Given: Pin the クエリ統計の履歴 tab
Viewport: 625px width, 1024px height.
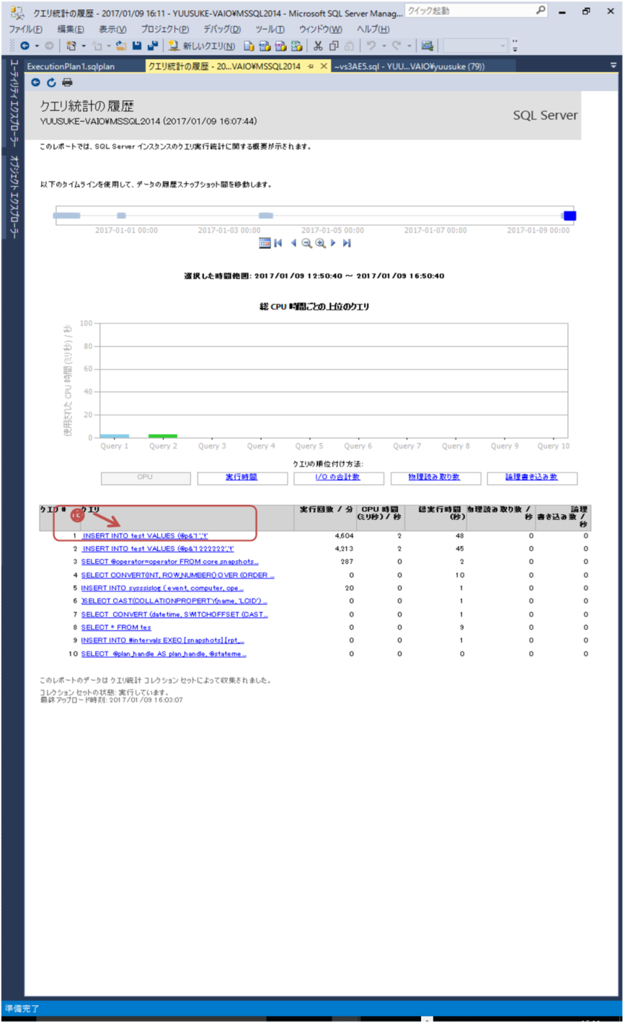Looking at the screenshot, I should 310,66.
